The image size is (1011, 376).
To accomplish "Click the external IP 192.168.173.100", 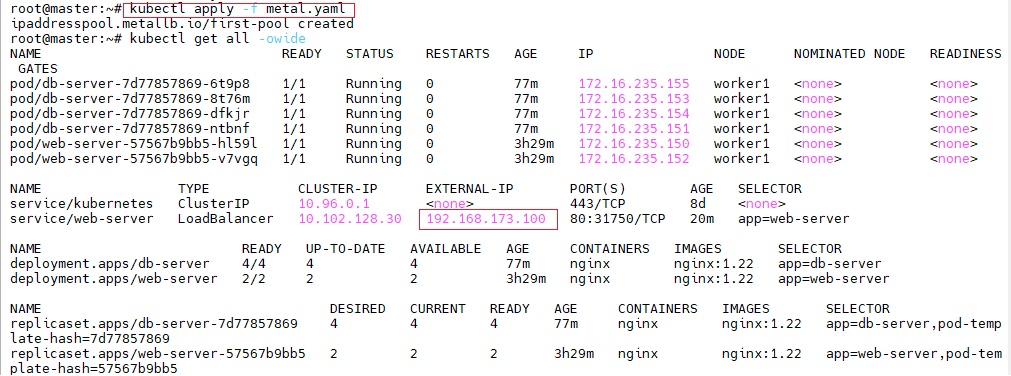I will pyautogui.click(x=486, y=219).
